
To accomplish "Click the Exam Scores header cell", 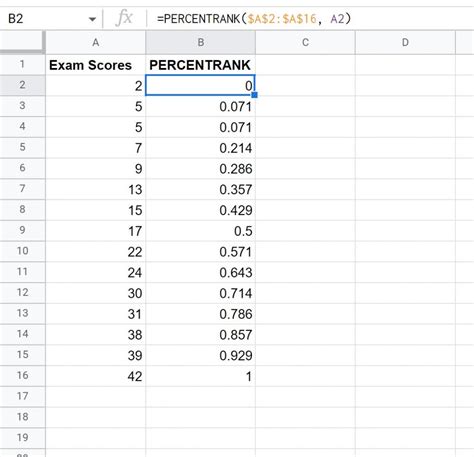I will (x=96, y=65).
